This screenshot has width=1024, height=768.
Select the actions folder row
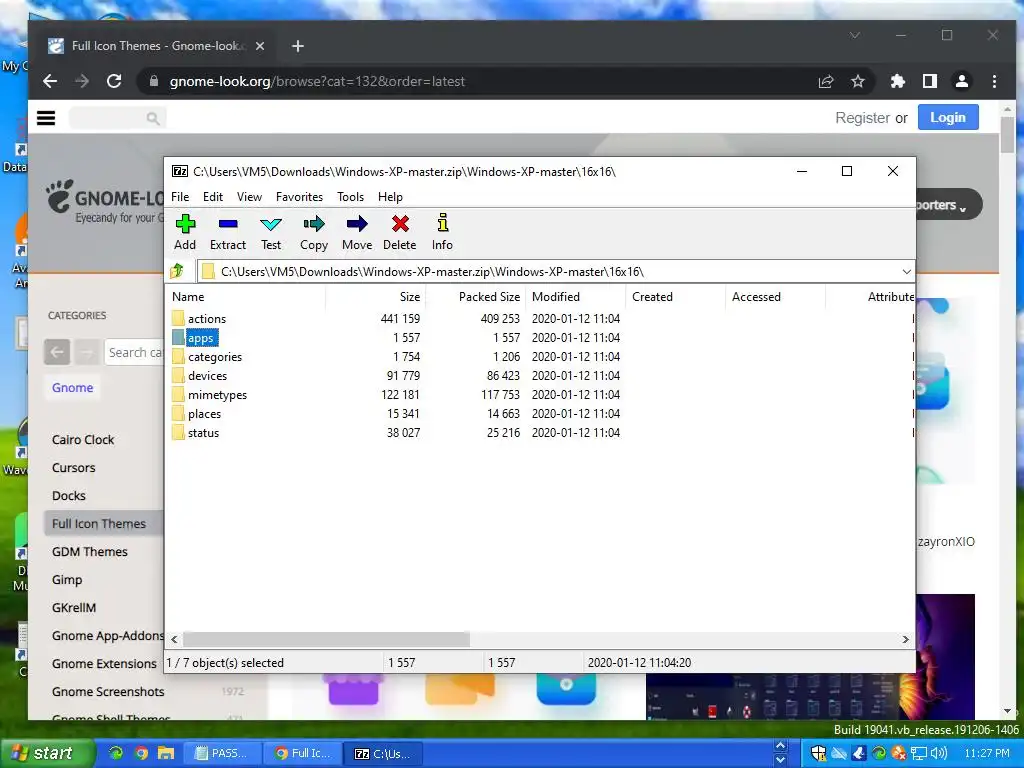(207, 319)
